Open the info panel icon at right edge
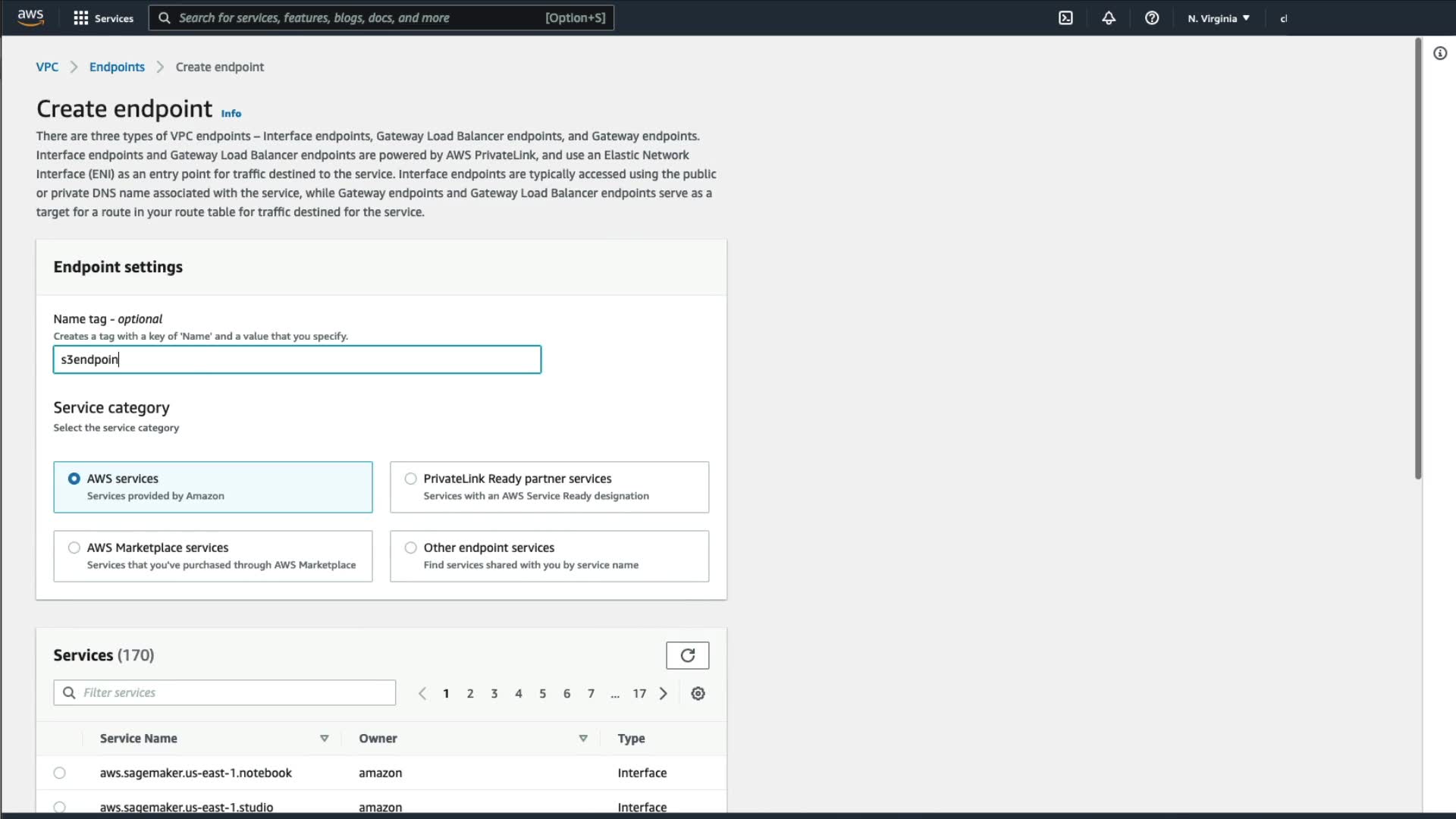Viewport: 1456px width, 819px height. point(1439,53)
